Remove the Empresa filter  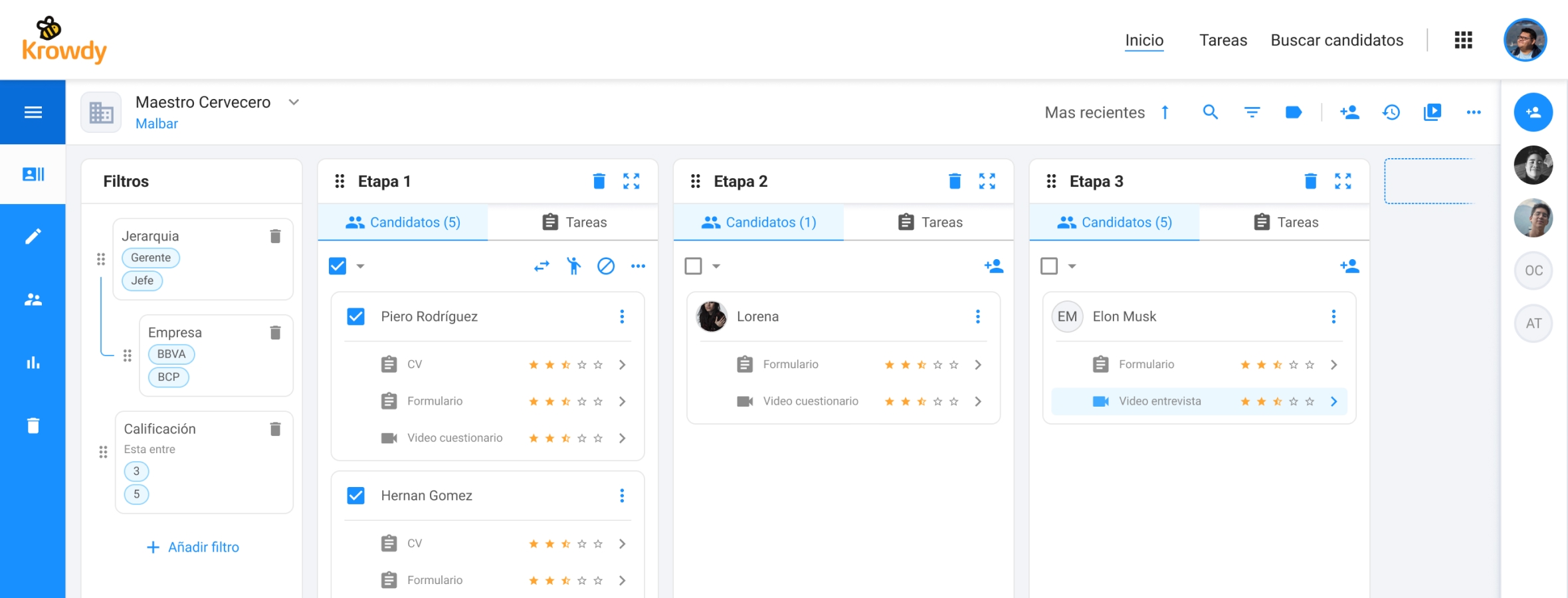tap(275, 332)
